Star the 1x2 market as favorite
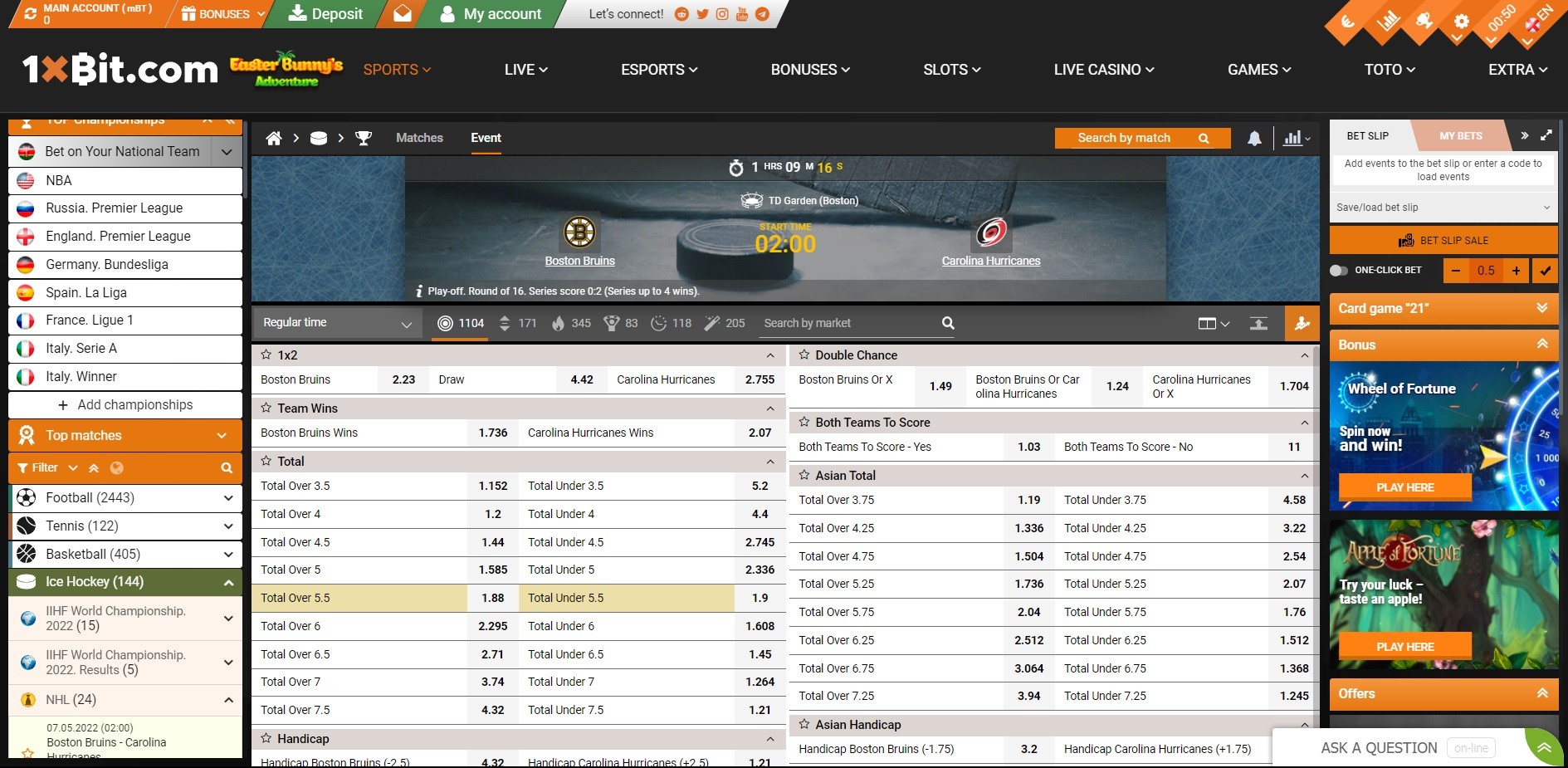 point(266,355)
